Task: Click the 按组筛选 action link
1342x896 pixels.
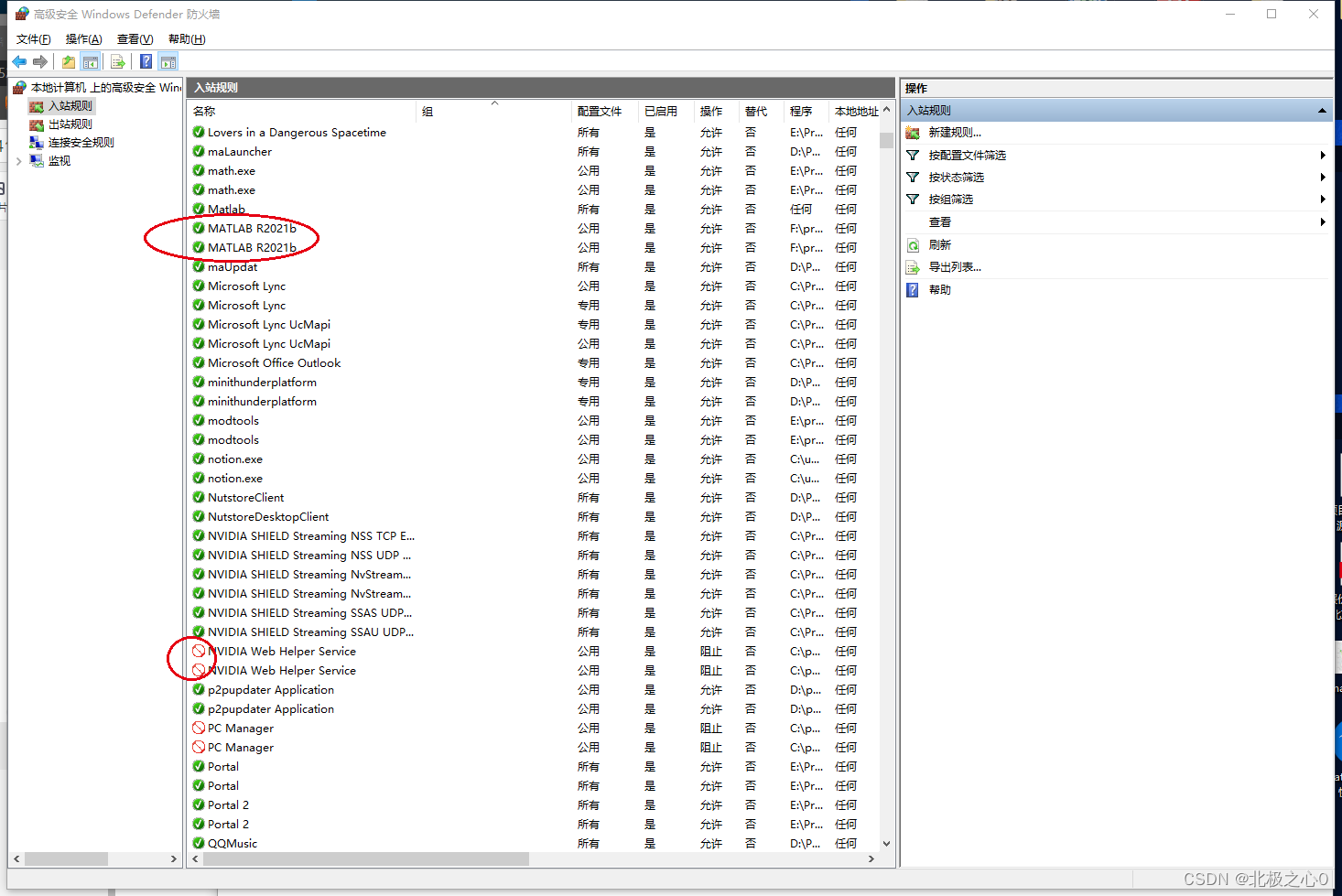Action: pyautogui.click(x=951, y=200)
